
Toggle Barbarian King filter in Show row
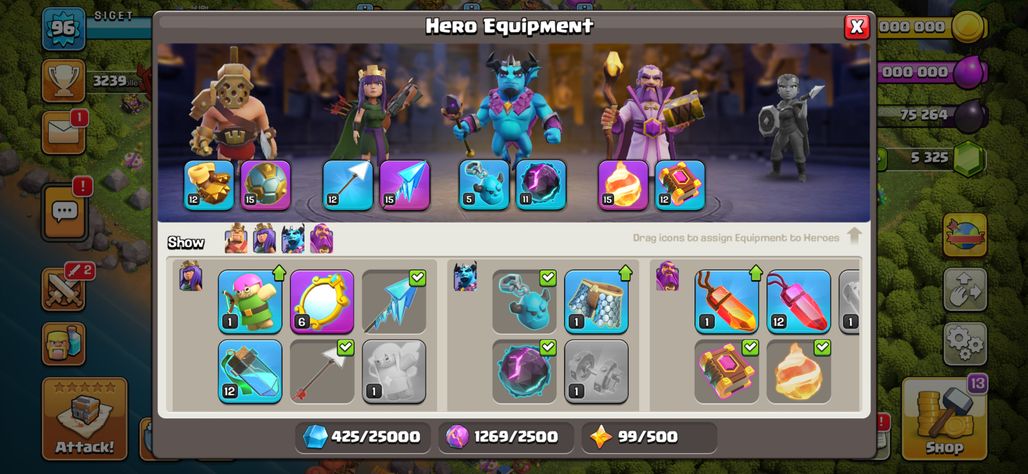point(236,239)
